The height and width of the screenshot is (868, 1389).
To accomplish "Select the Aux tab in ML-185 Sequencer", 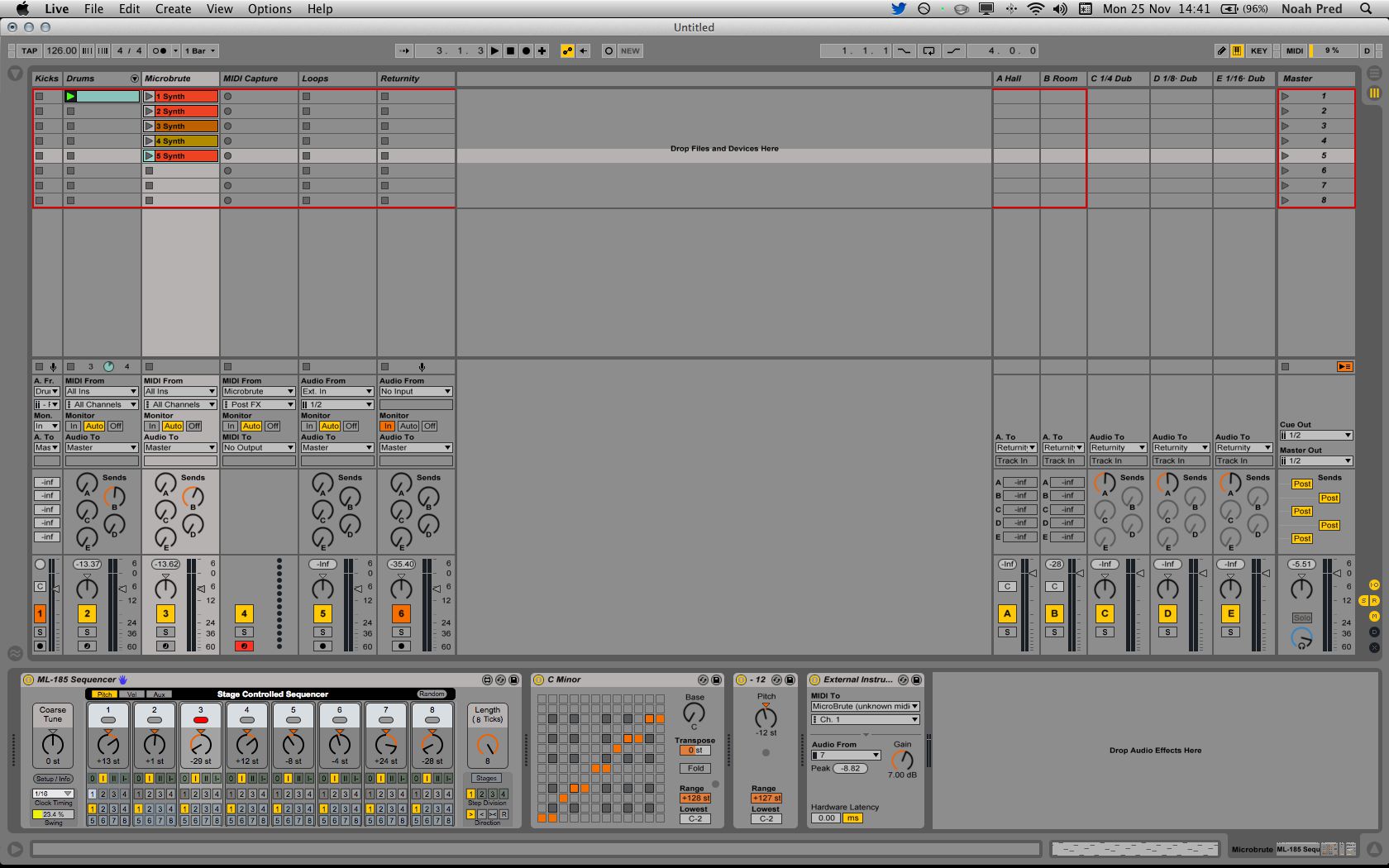I will coord(160,694).
